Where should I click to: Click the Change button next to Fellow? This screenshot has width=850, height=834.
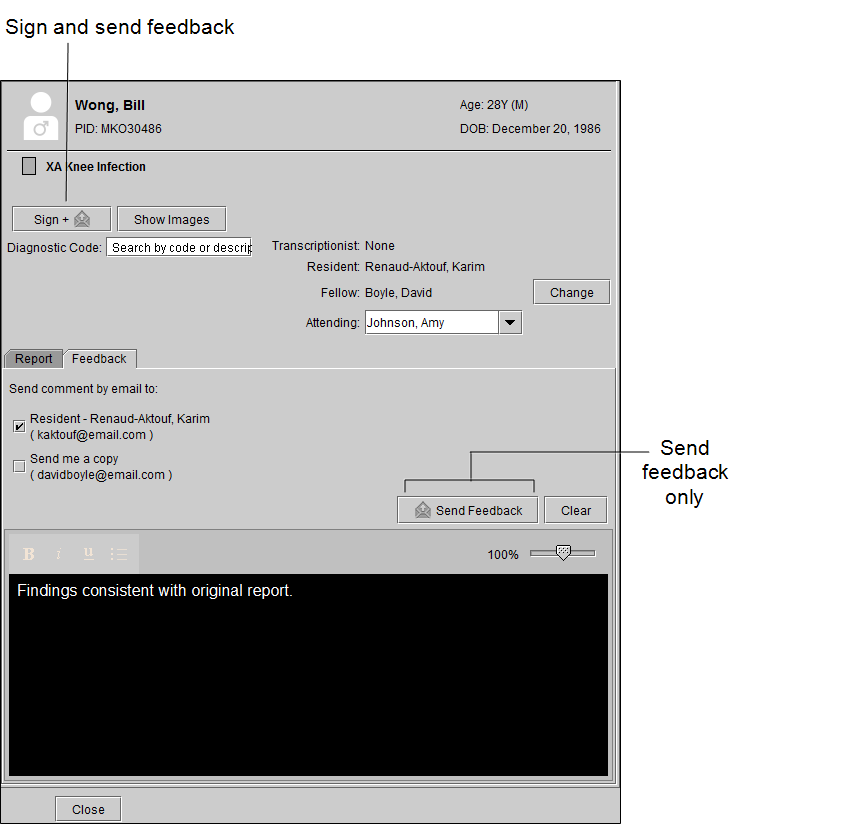571,293
